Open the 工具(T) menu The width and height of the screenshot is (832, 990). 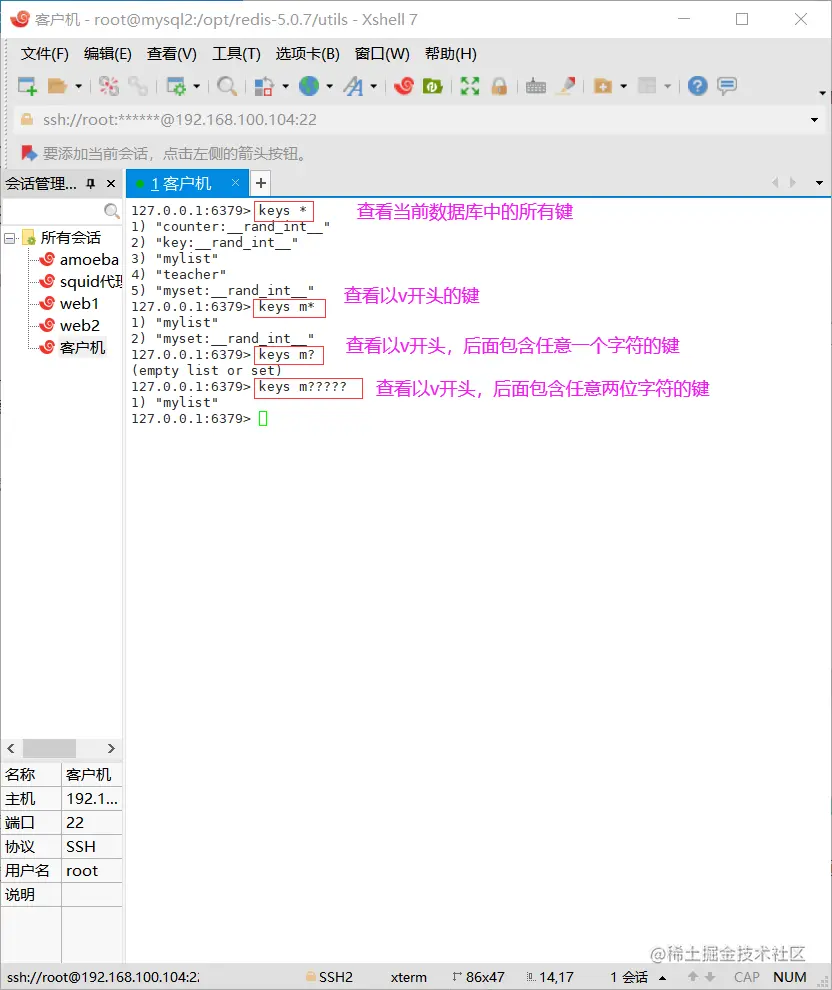(237, 54)
